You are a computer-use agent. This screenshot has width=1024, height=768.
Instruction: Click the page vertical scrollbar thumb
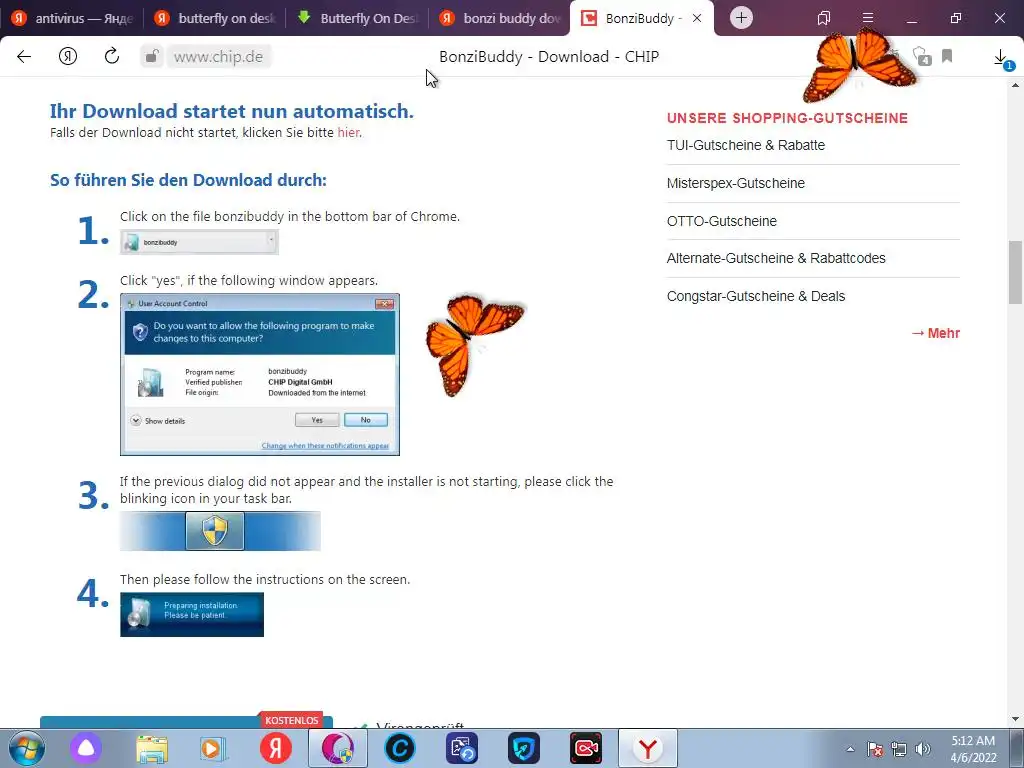point(1016,272)
